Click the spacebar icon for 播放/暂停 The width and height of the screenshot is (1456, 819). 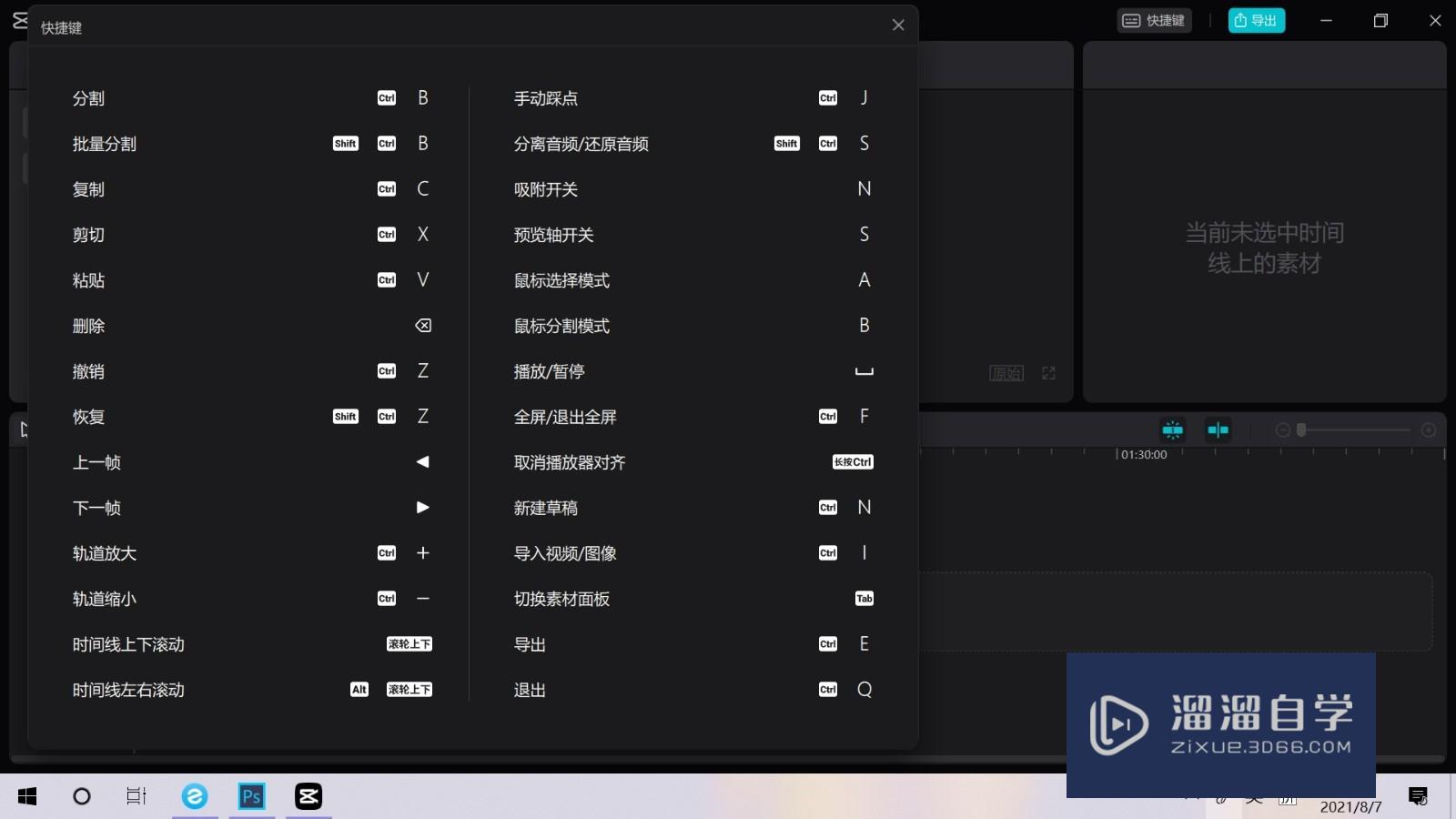(x=864, y=371)
